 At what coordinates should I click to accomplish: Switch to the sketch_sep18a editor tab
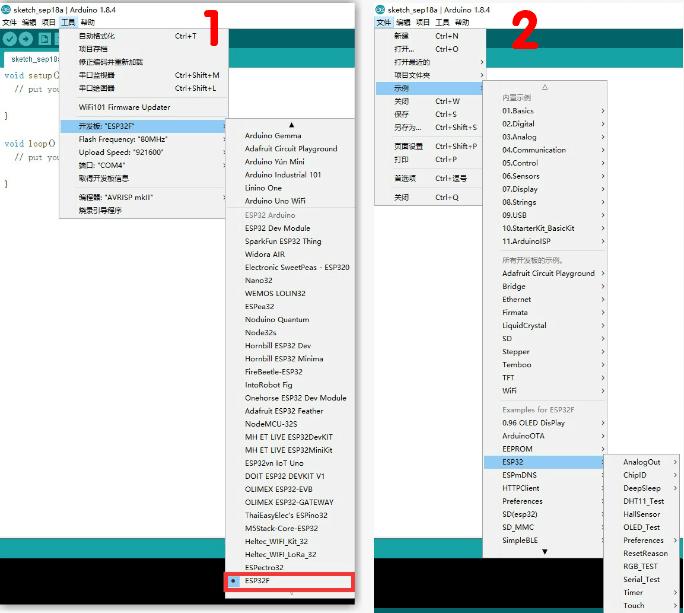(35, 59)
